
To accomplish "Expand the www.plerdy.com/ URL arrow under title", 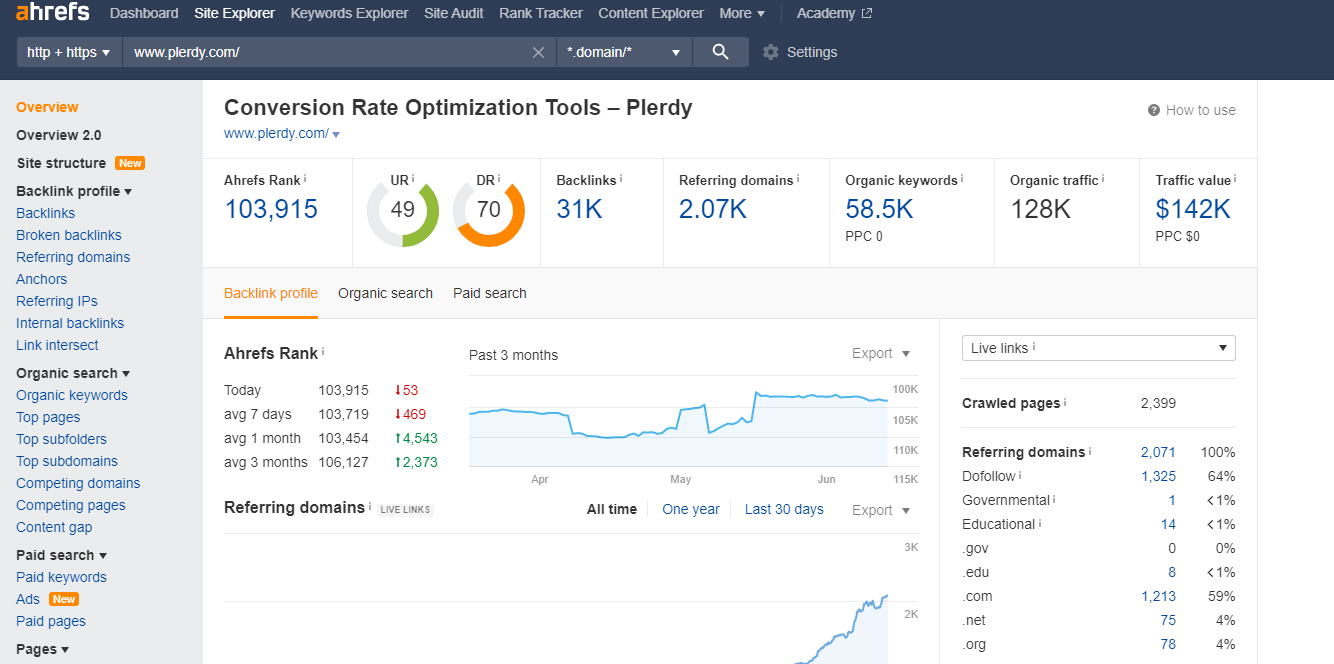I will coord(336,134).
